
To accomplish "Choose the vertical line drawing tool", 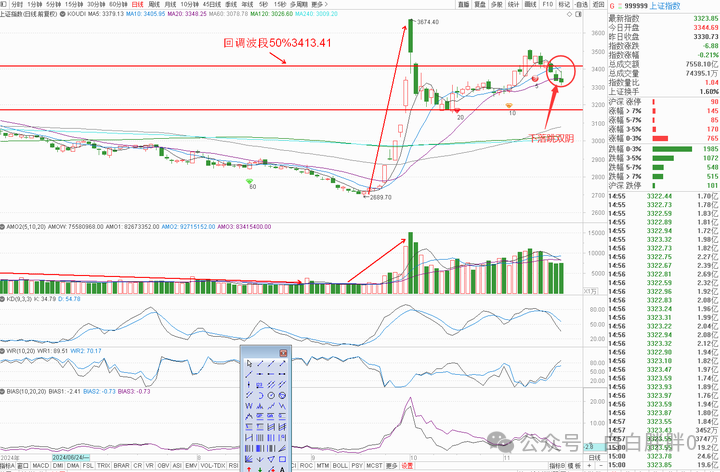I will click(x=249, y=385).
